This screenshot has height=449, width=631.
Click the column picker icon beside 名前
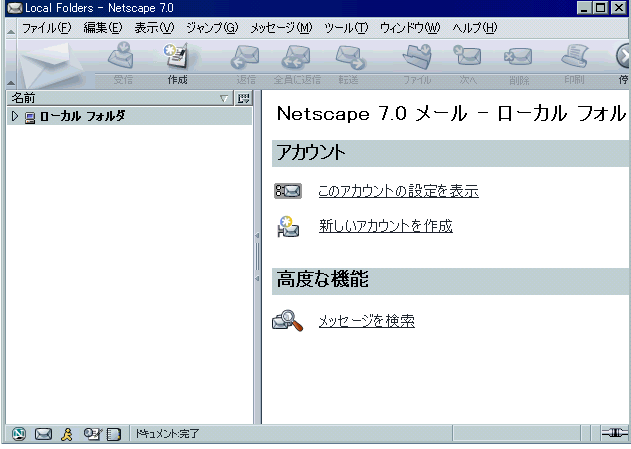click(x=243, y=98)
